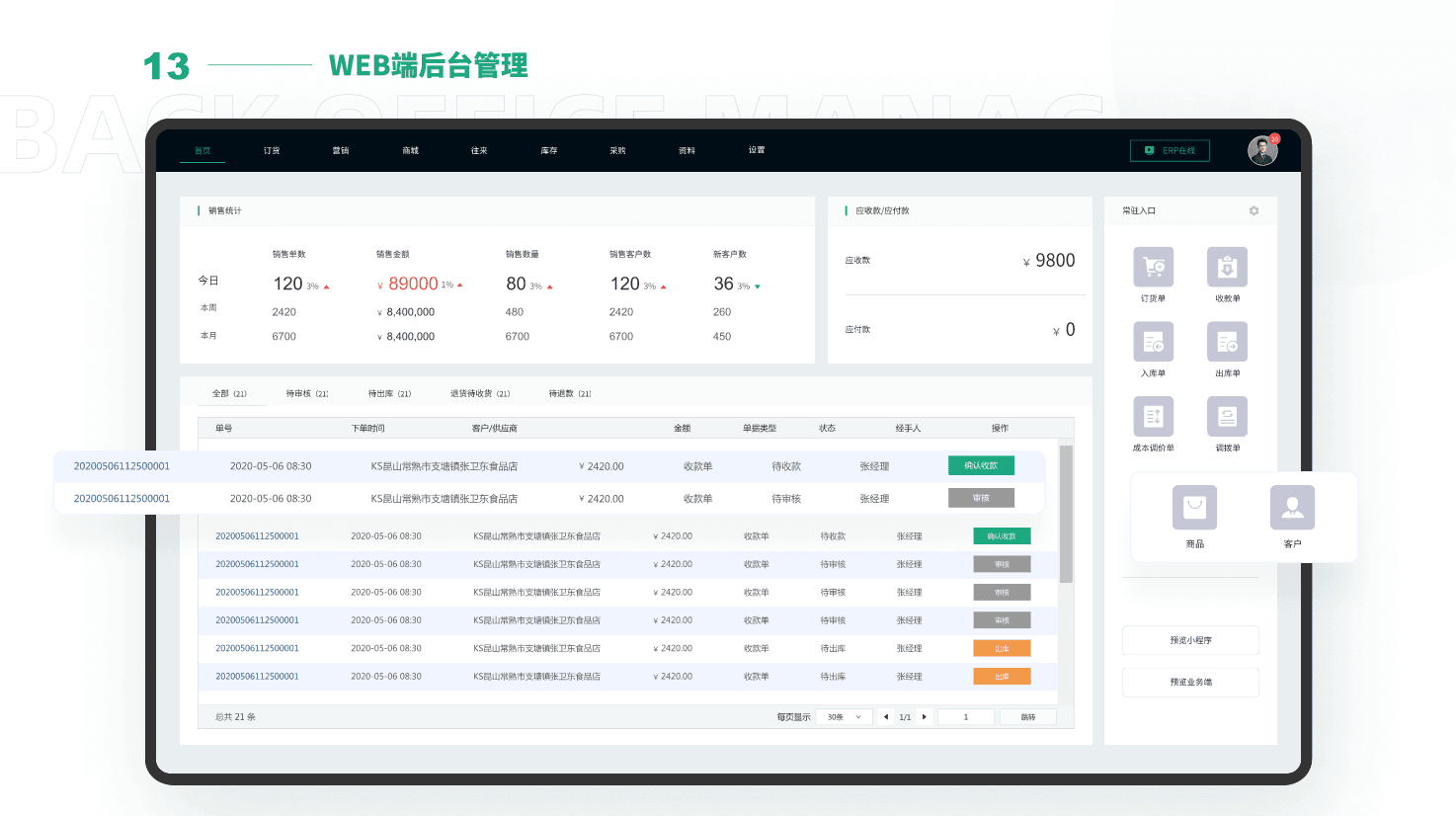
Task: Open the 库存 navigation menu
Action: tap(549, 150)
